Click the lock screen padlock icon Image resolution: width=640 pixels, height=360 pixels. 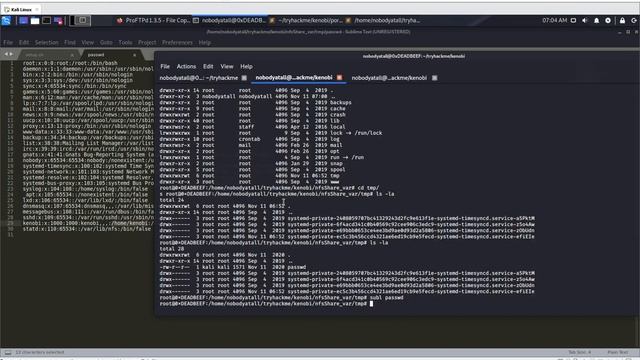point(622,20)
